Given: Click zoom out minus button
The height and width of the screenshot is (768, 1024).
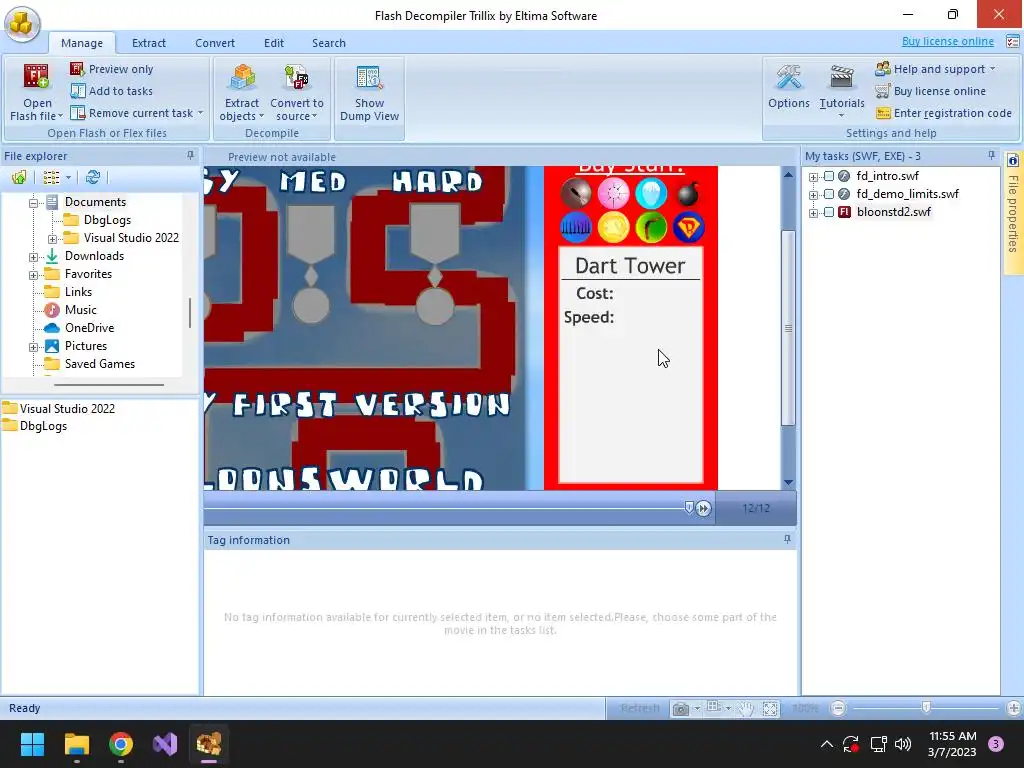Looking at the screenshot, I should click(839, 708).
